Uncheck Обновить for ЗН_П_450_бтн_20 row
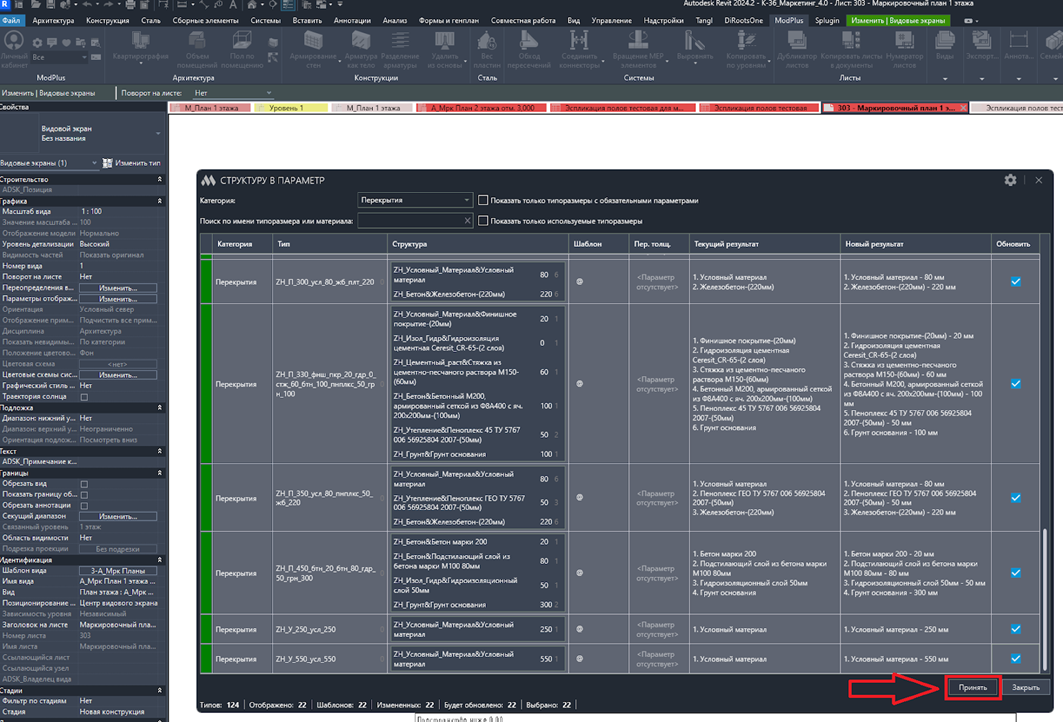 tap(1016, 573)
